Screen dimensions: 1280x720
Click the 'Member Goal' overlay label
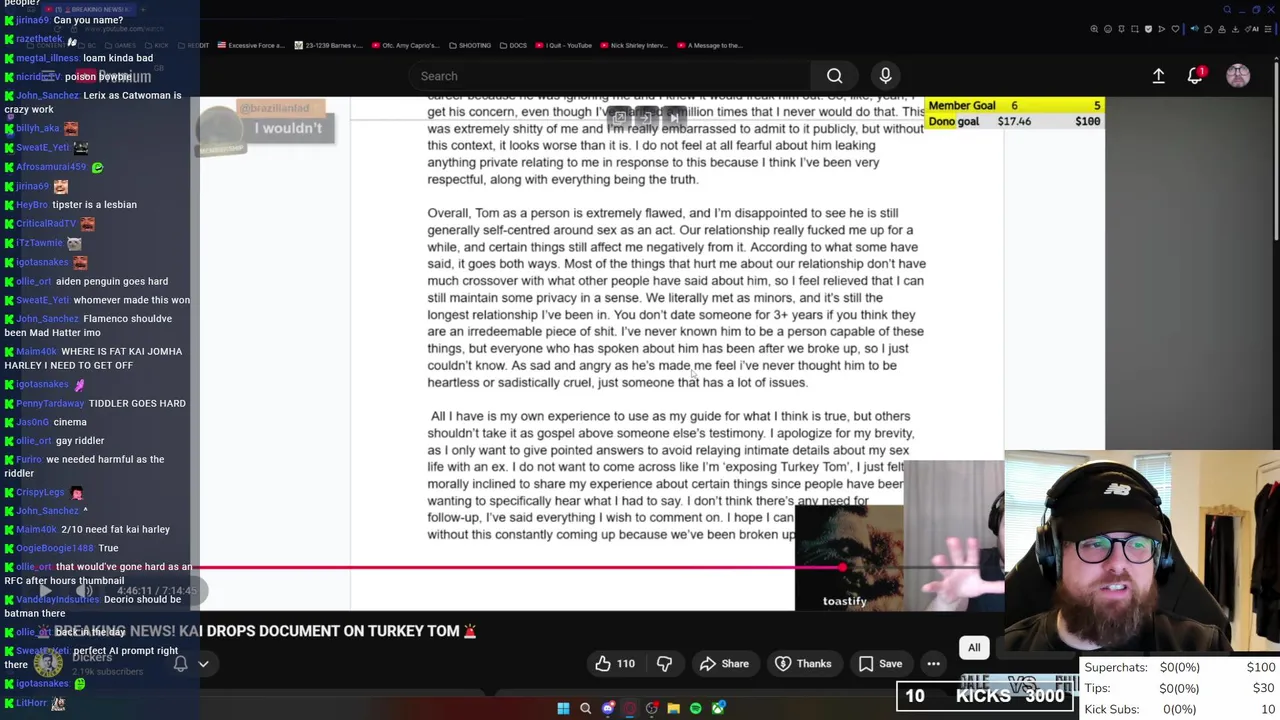coord(961,105)
